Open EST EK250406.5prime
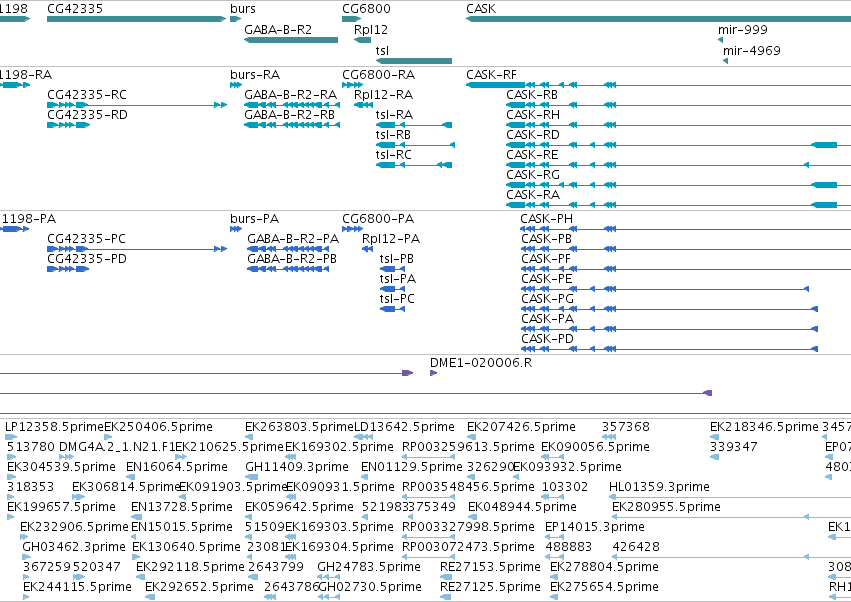Viewport: 851px width, 602px height. pos(158,427)
